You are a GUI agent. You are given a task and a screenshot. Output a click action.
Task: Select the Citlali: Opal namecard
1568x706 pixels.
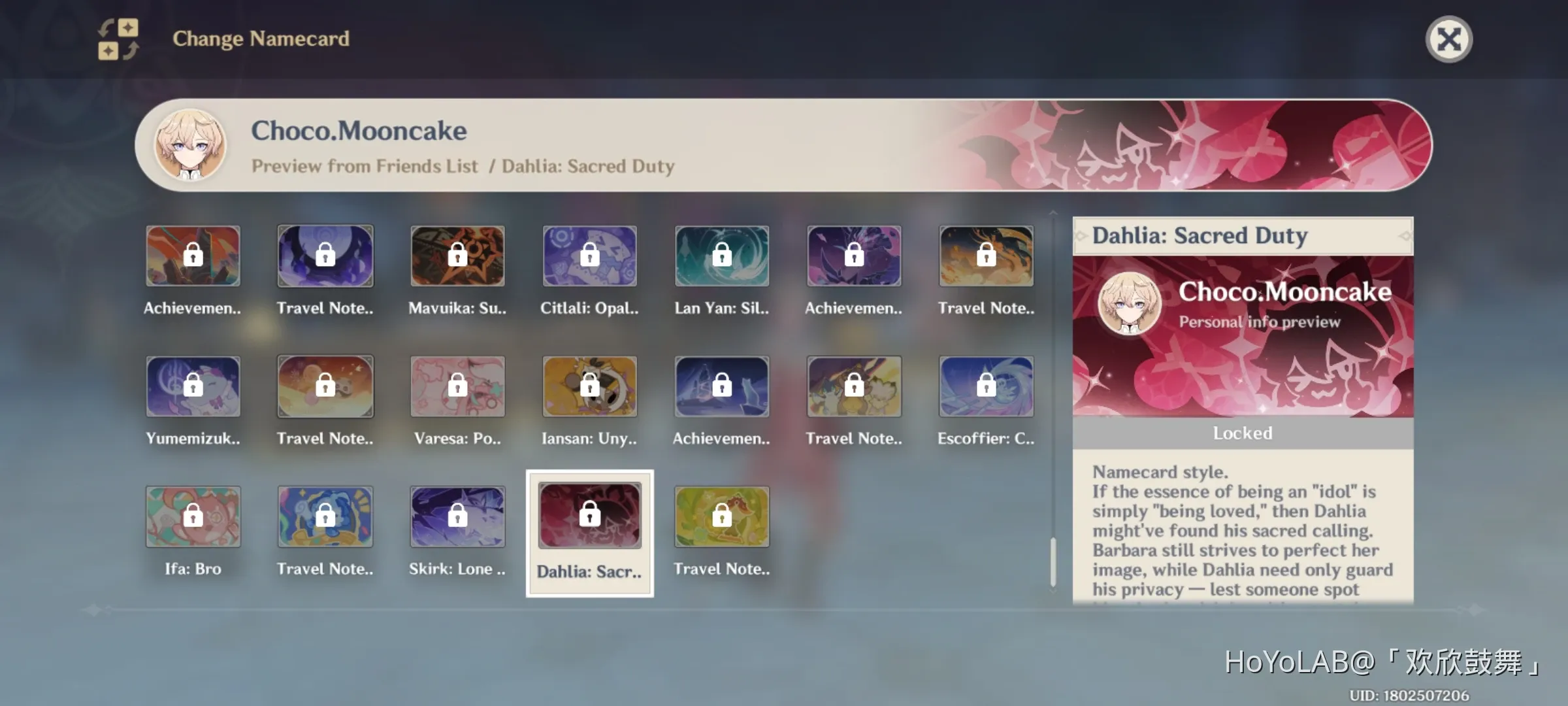pyautogui.click(x=589, y=256)
